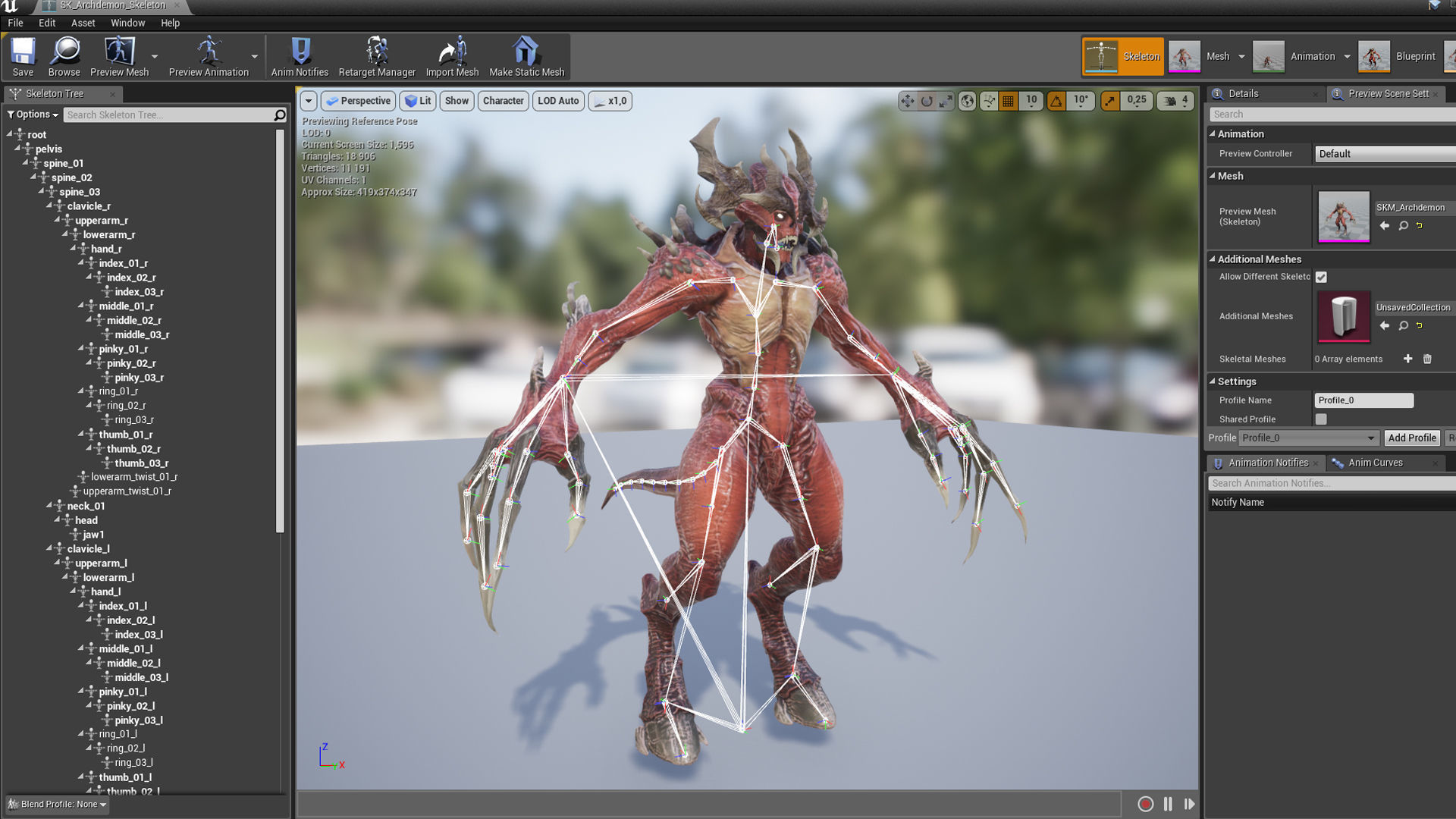This screenshot has height=819, width=1456.
Task: Add element to Skeletal Meshes array
Action: click(x=1407, y=359)
